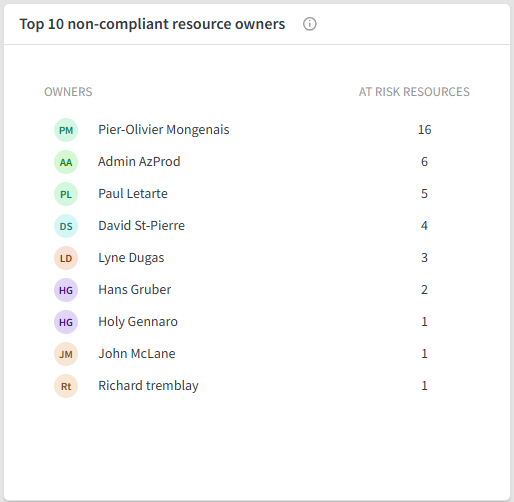Click the PL avatar for Paul Letarte
The height and width of the screenshot is (502, 514).
(66, 194)
